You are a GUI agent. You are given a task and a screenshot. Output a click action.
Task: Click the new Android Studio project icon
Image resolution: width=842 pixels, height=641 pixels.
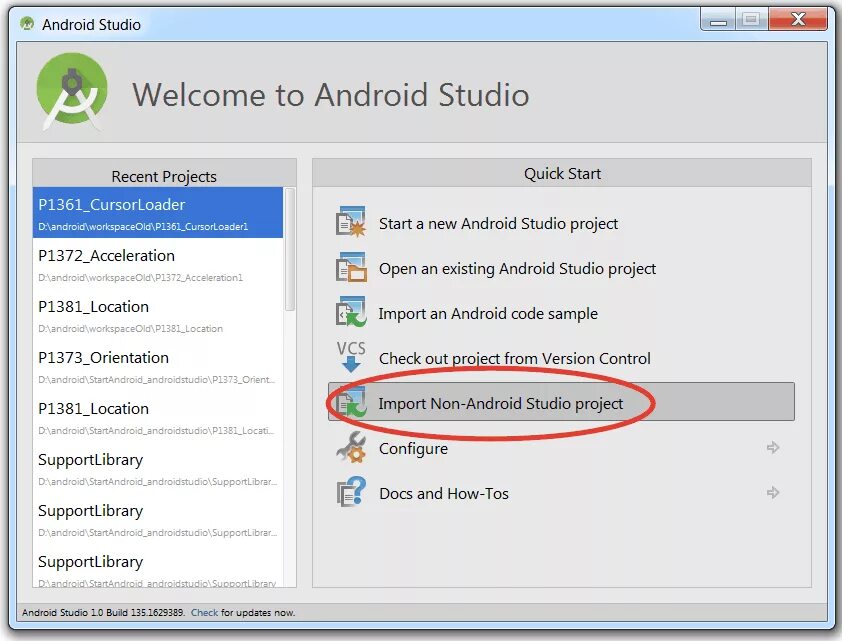351,222
